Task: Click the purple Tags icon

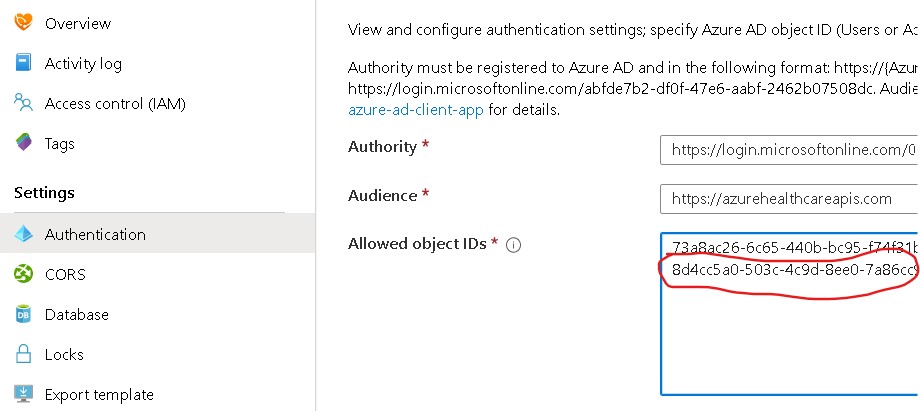Action: [23, 143]
